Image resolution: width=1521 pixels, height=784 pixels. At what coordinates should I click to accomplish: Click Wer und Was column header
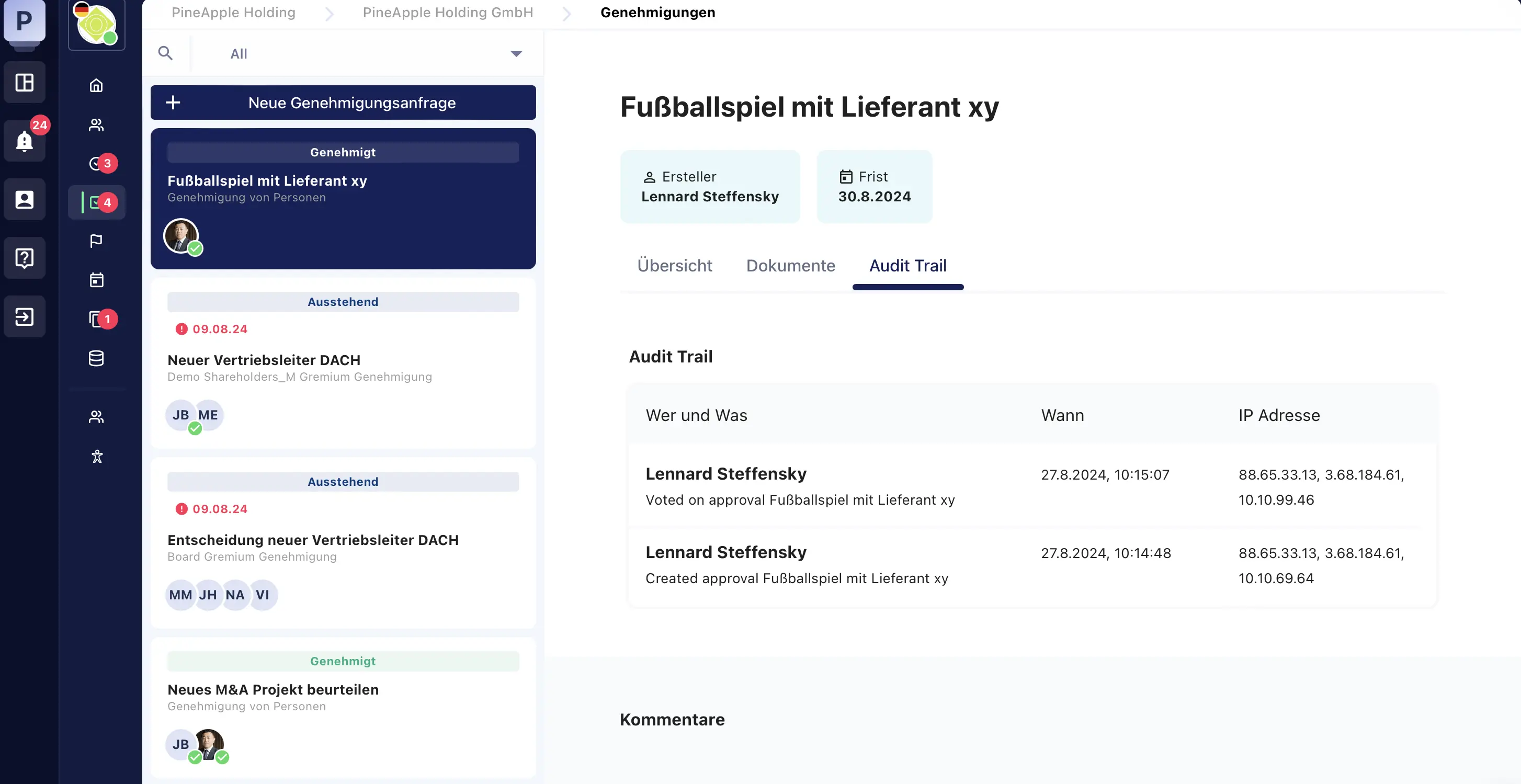(696, 415)
